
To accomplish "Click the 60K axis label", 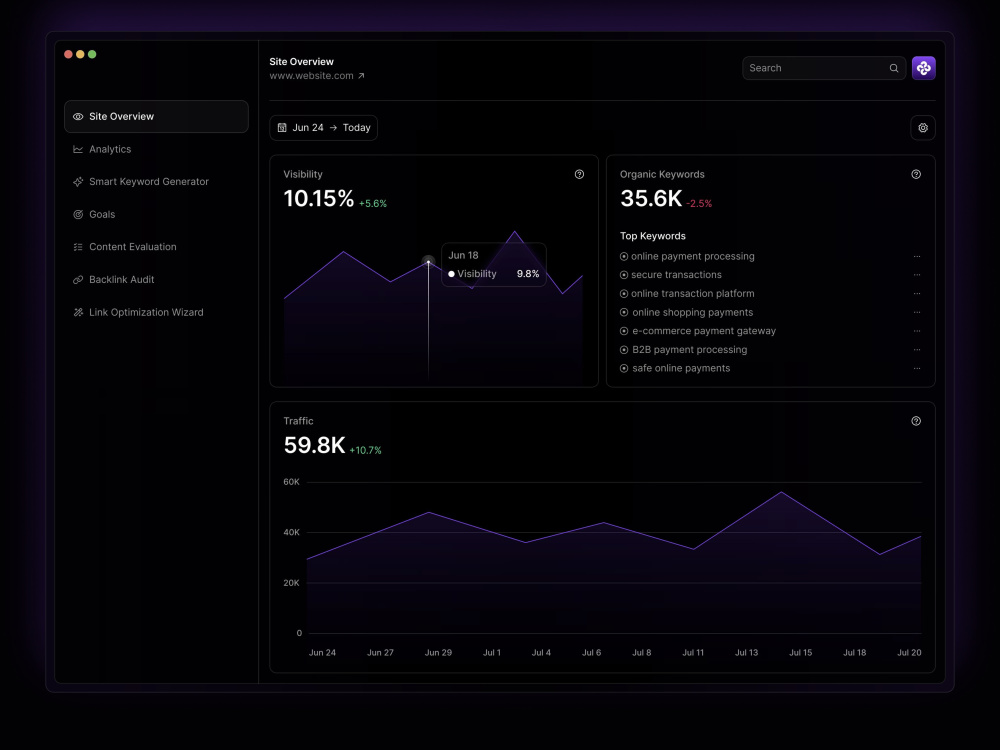I will click(x=291, y=482).
